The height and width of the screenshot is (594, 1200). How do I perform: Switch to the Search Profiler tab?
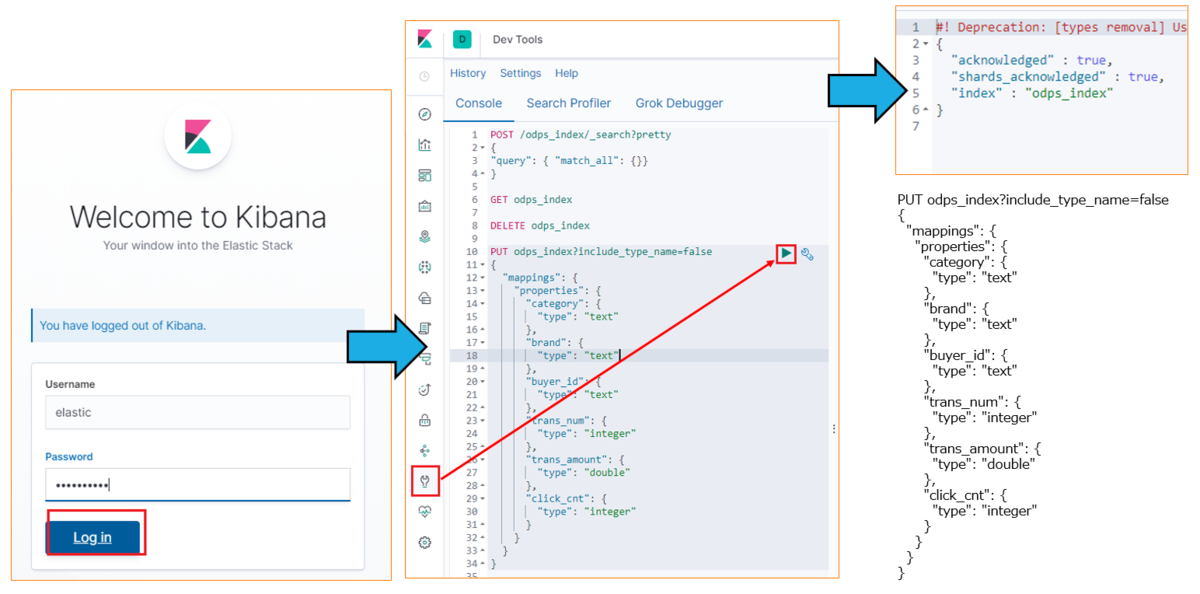(568, 103)
